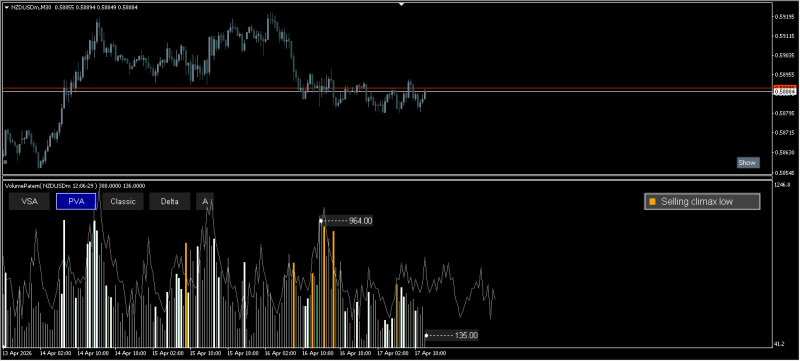Click the white dot marker beside 135.00

coord(427,336)
